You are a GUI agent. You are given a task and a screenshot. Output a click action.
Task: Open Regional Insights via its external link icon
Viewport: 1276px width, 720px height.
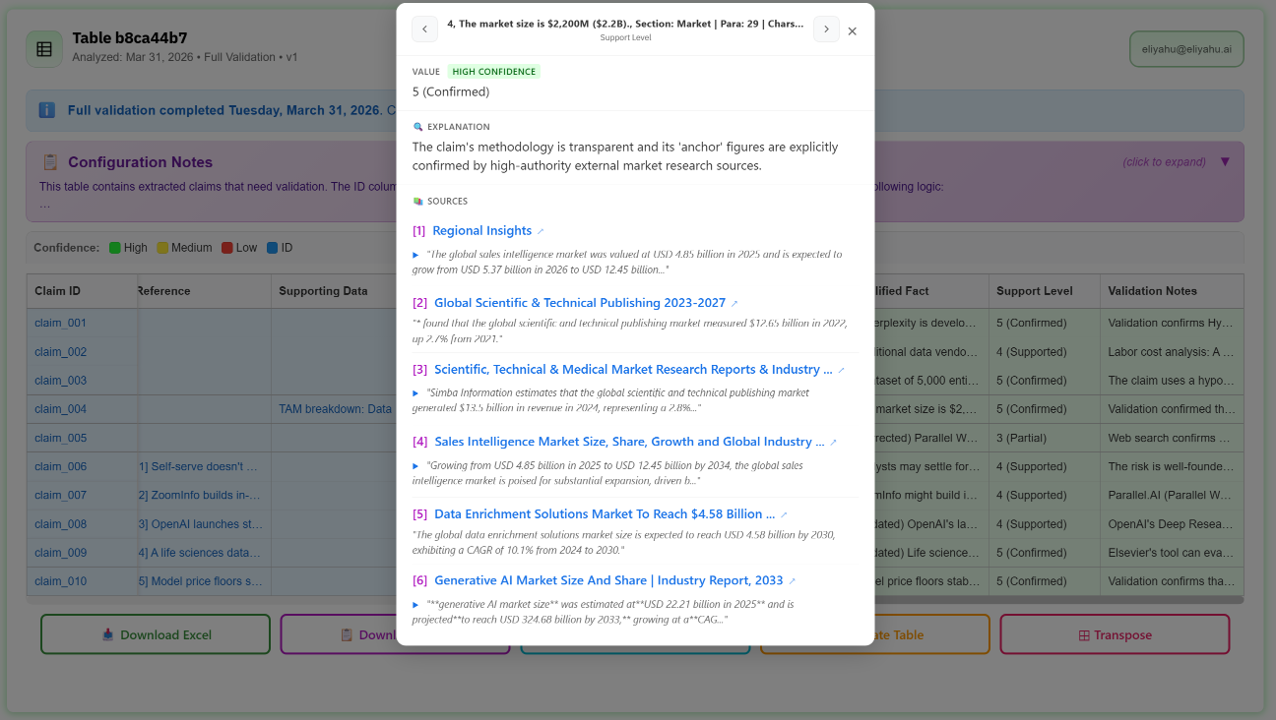pyautogui.click(x=540, y=230)
